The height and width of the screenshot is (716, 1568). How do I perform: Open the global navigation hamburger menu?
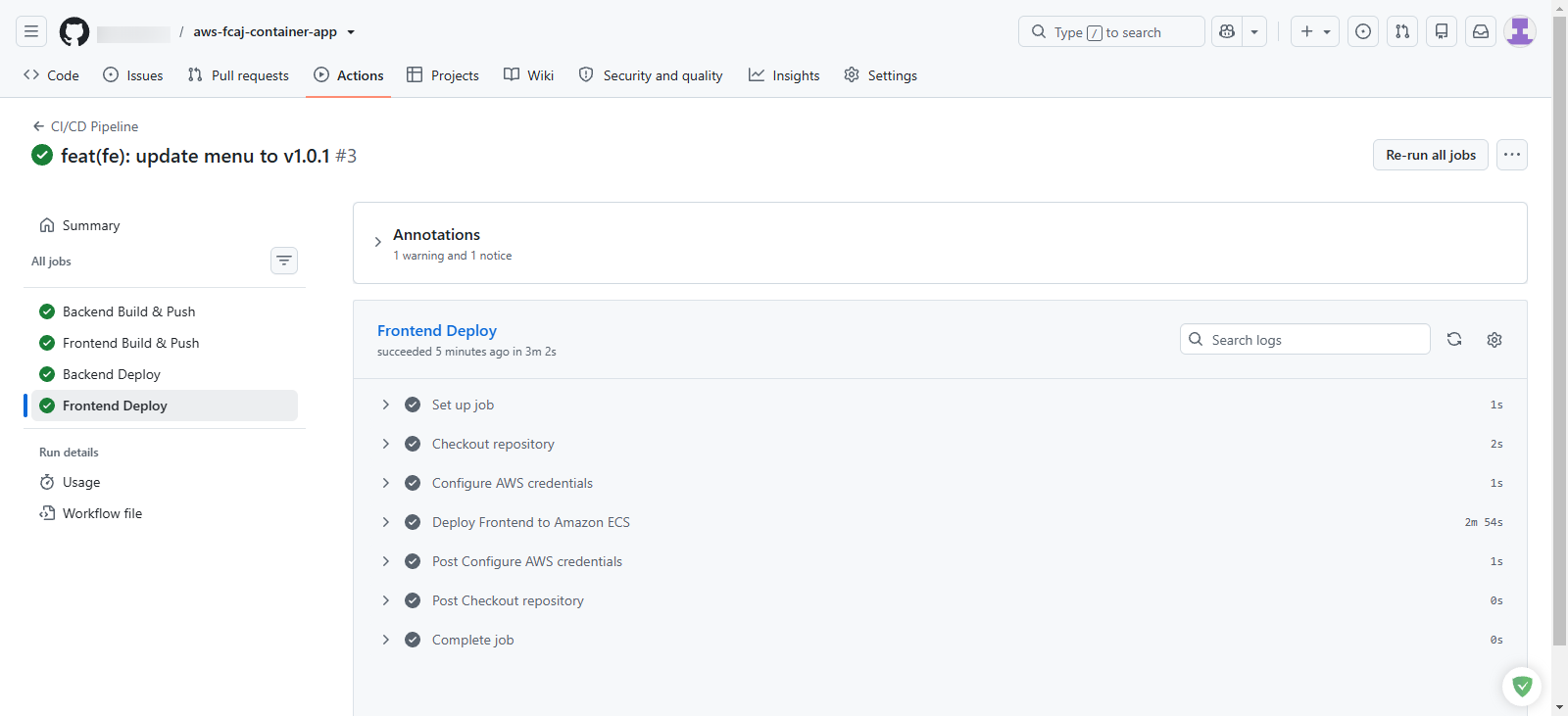click(31, 31)
